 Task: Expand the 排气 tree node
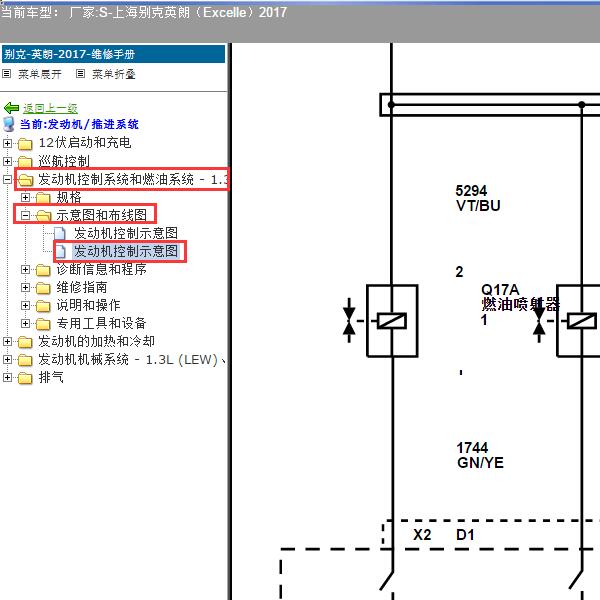tap(7, 377)
